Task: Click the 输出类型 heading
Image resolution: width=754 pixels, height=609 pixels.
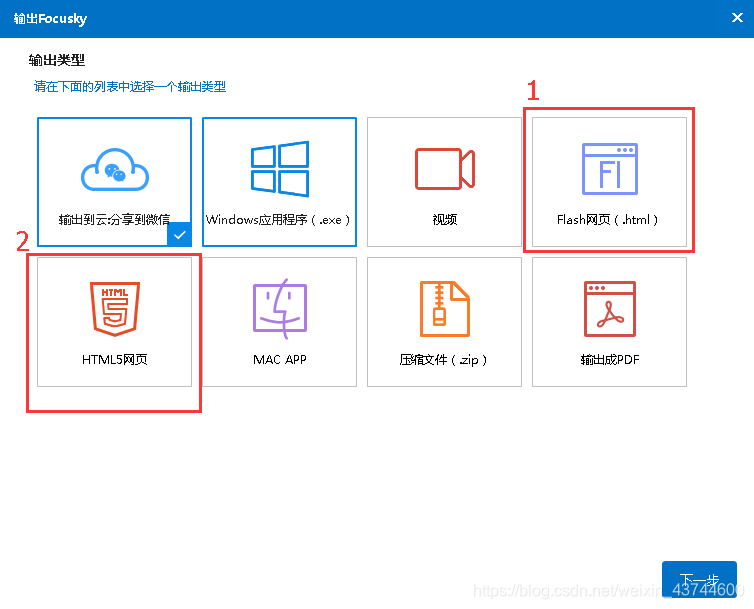Action: coord(57,60)
